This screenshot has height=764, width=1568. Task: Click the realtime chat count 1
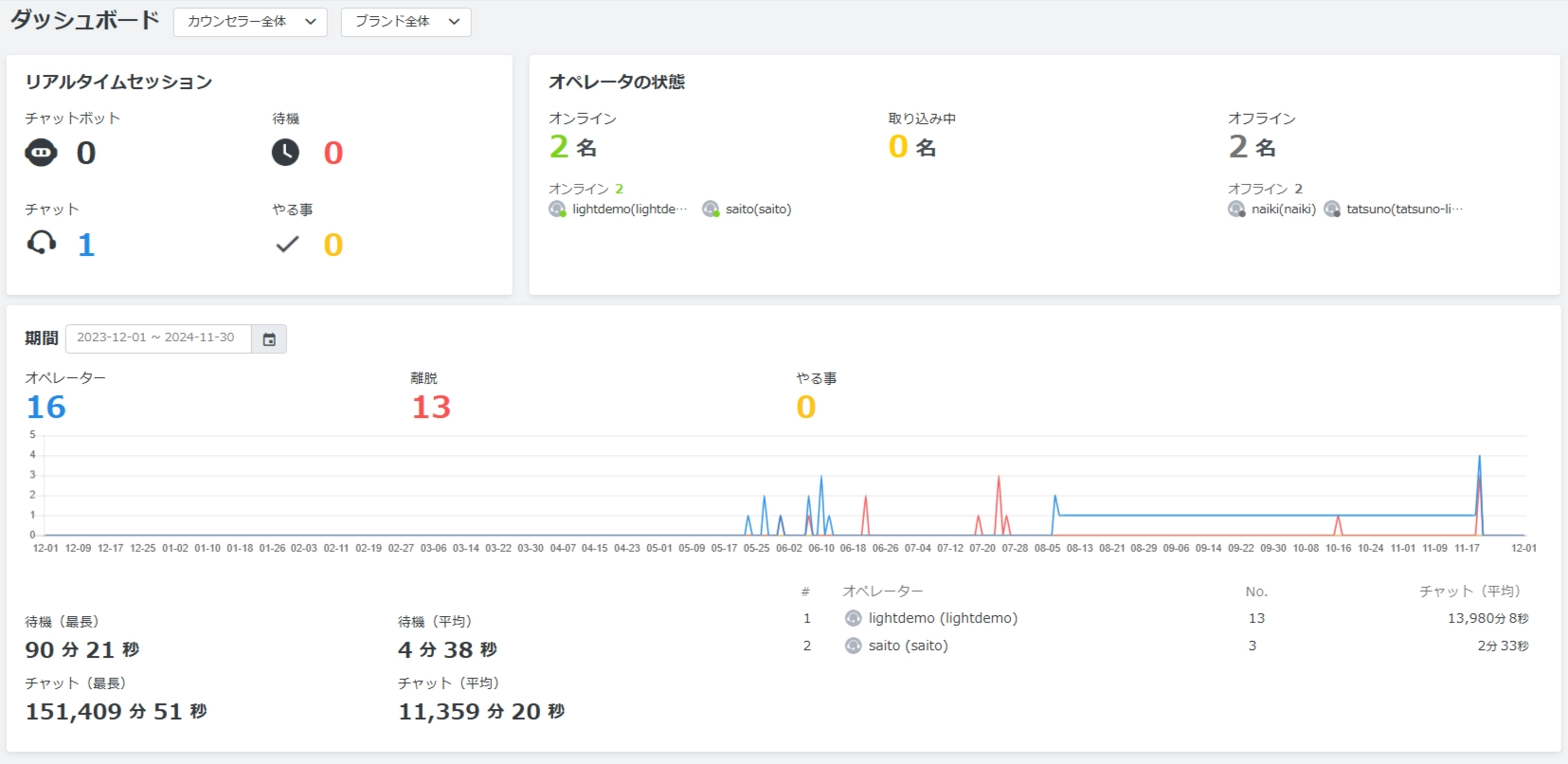pyautogui.click(x=86, y=245)
